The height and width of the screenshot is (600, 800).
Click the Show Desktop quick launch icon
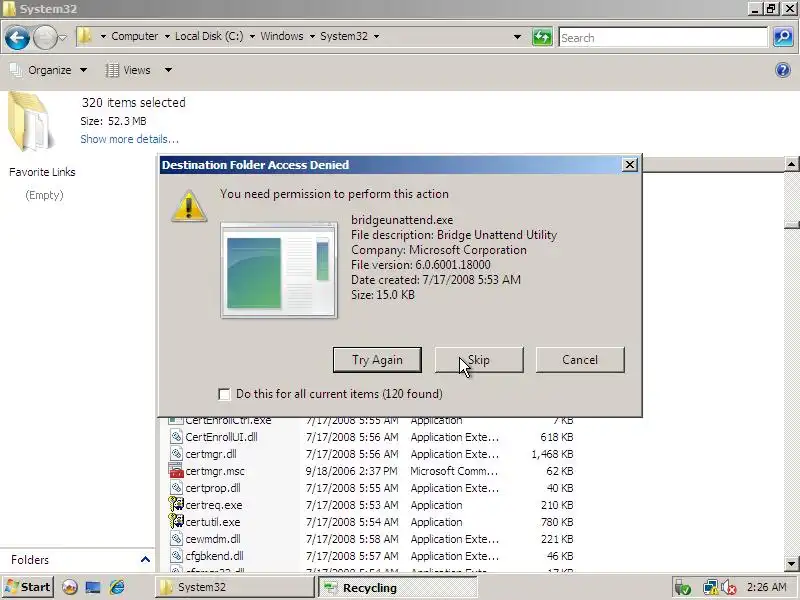(x=93, y=587)
